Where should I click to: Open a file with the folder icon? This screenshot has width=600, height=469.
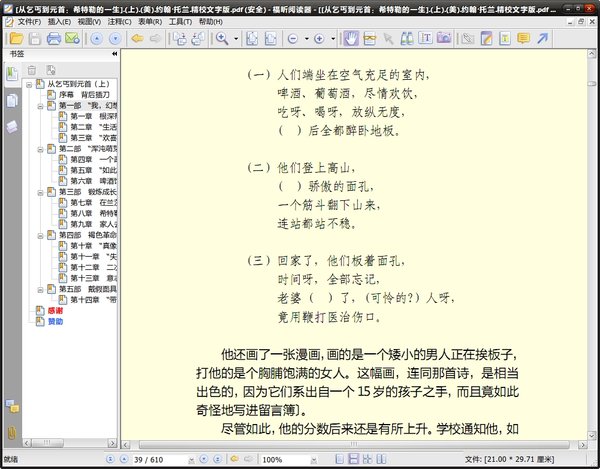click(16, 39)
